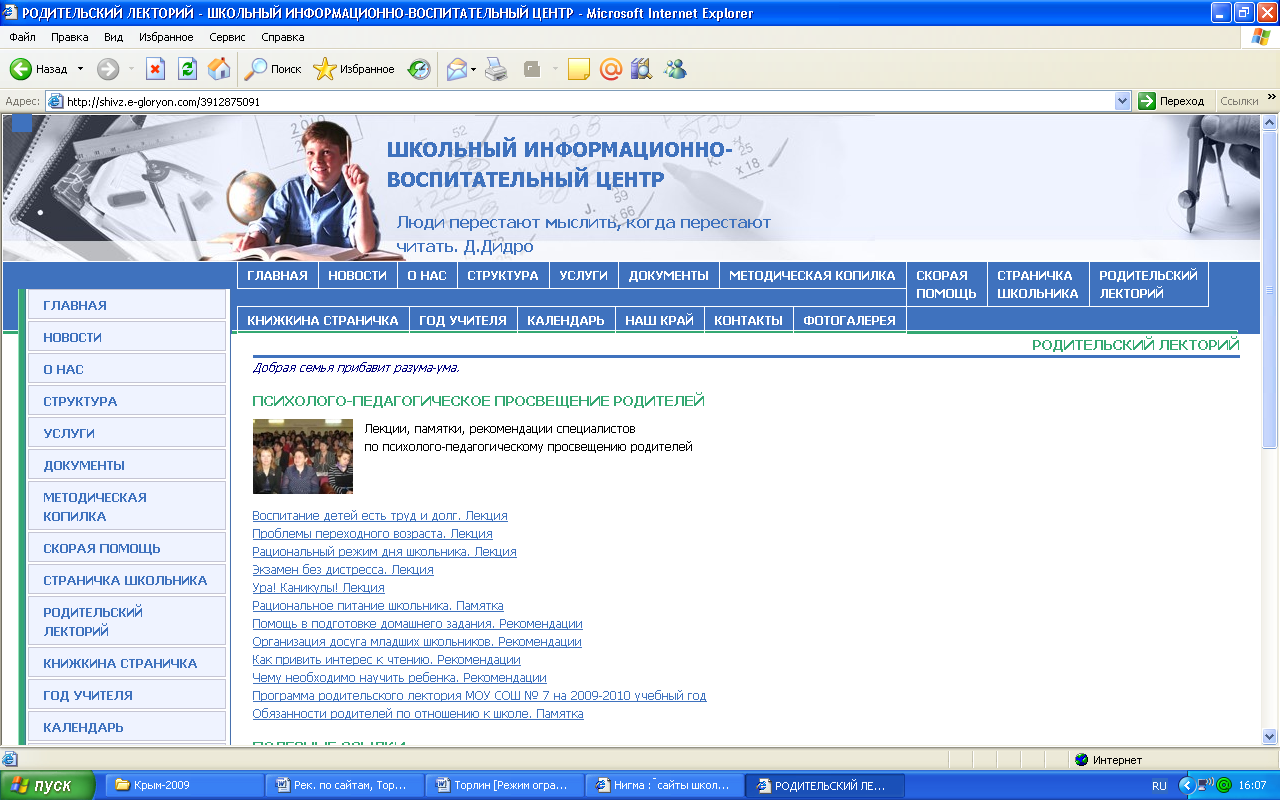The height and width of the screenshot is (800, 1280).
Task: Click the grayed Edit toolbar icon
Action: pyautogui.click(x=533, y=69)
